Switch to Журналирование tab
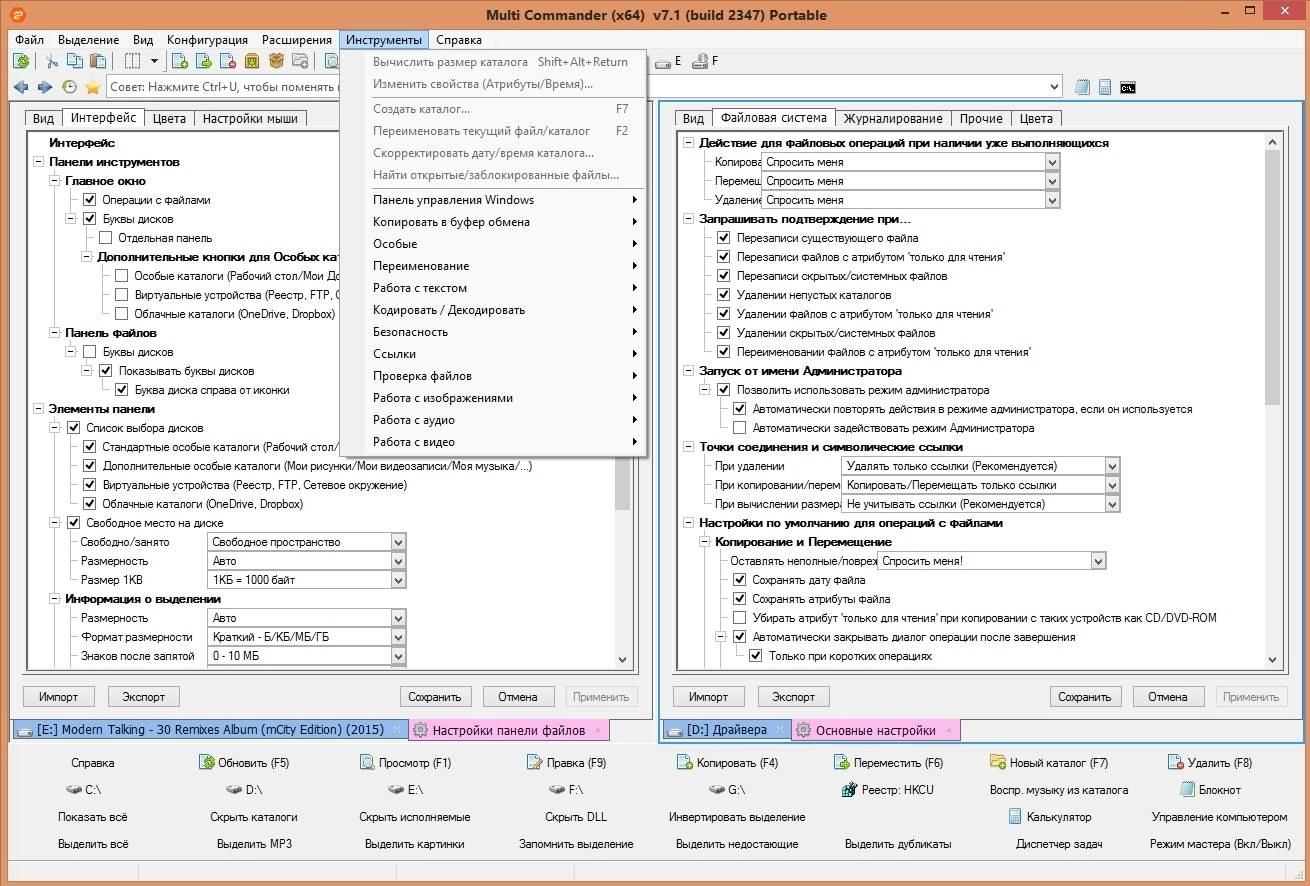The width and height of the screenshot is (1310, 886). pos(893,118)
